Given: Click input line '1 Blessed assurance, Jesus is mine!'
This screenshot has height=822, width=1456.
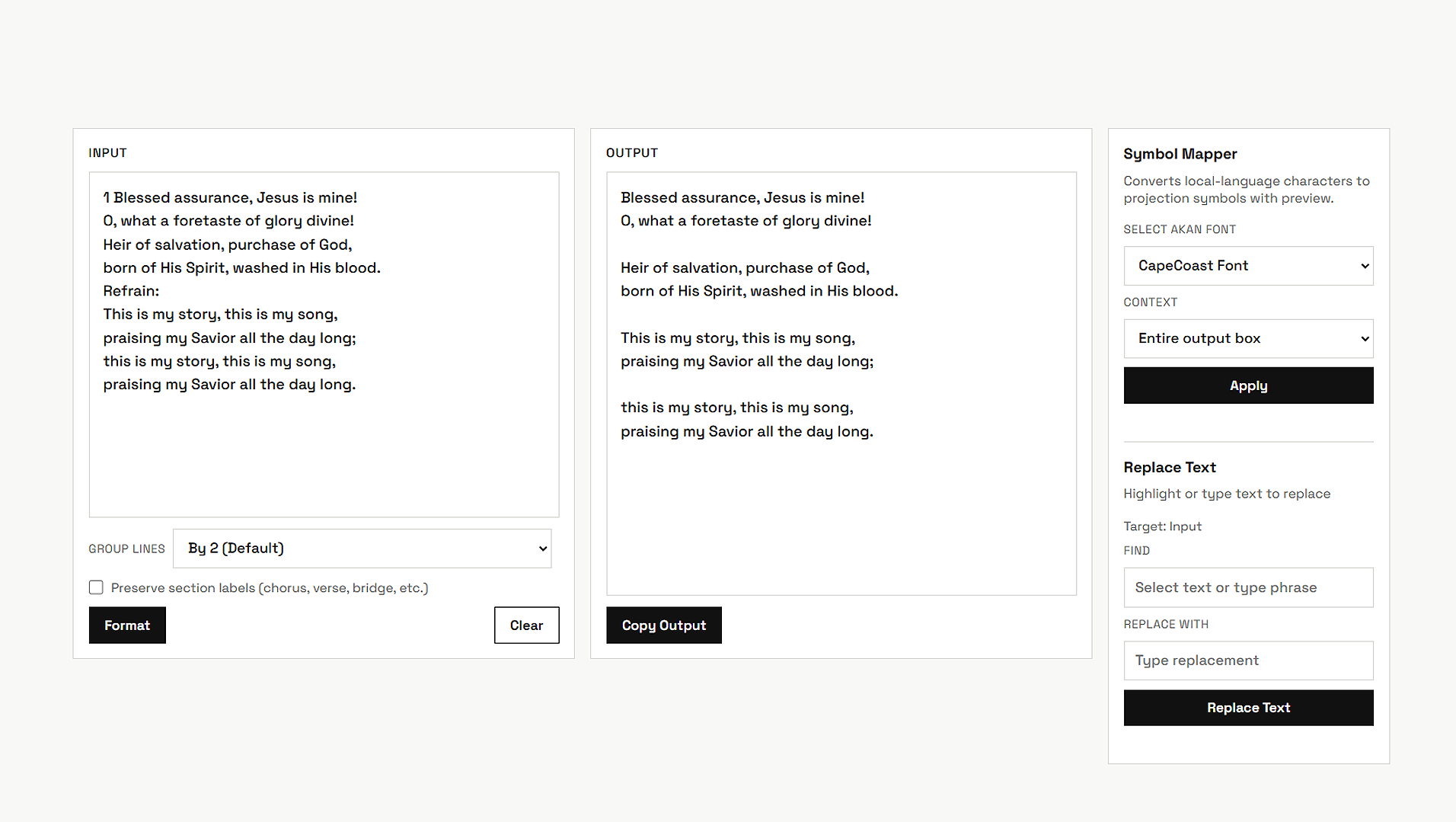Looking at the screenshot, I should (230, 197).
